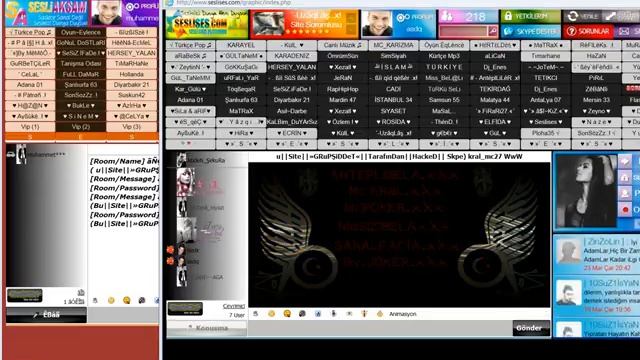Join the Samsun 55 room
This screenshot has width=640, height=360.
pos(444,100)
